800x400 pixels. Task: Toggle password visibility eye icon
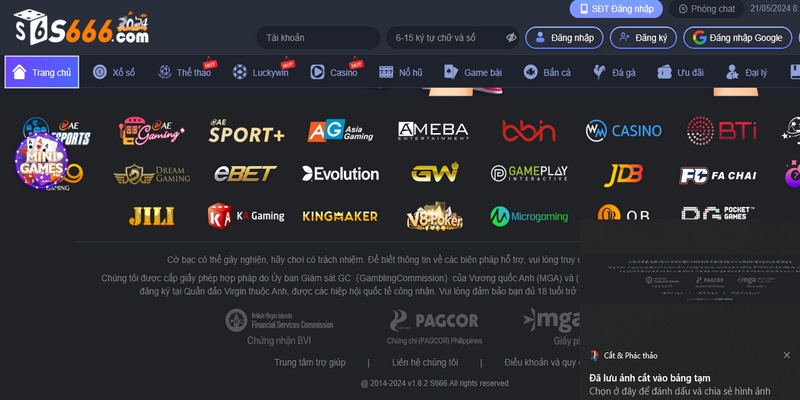[x=511, y=38]
